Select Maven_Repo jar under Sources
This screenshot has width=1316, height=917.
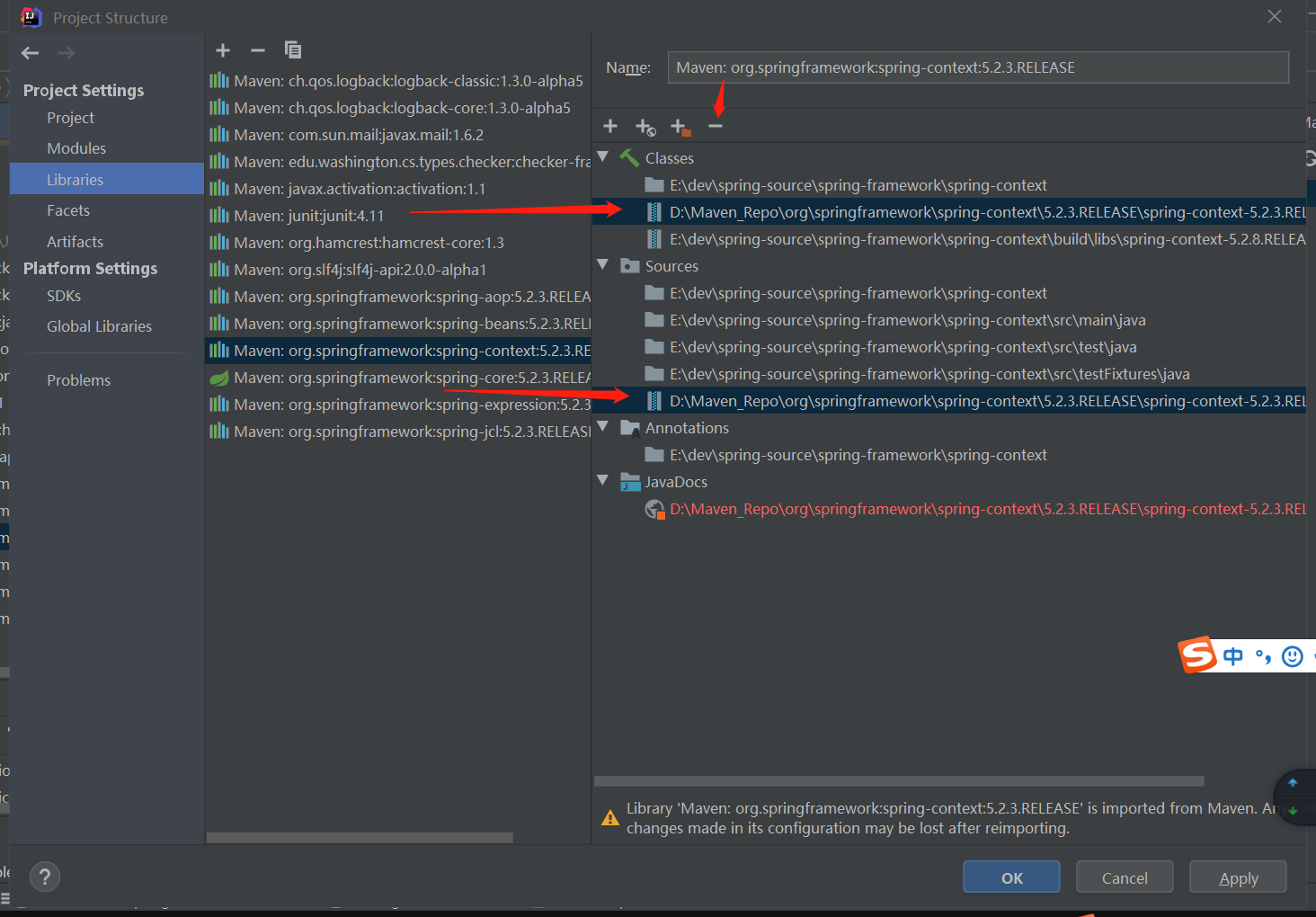pyautogui.click(x=949, y=401)
